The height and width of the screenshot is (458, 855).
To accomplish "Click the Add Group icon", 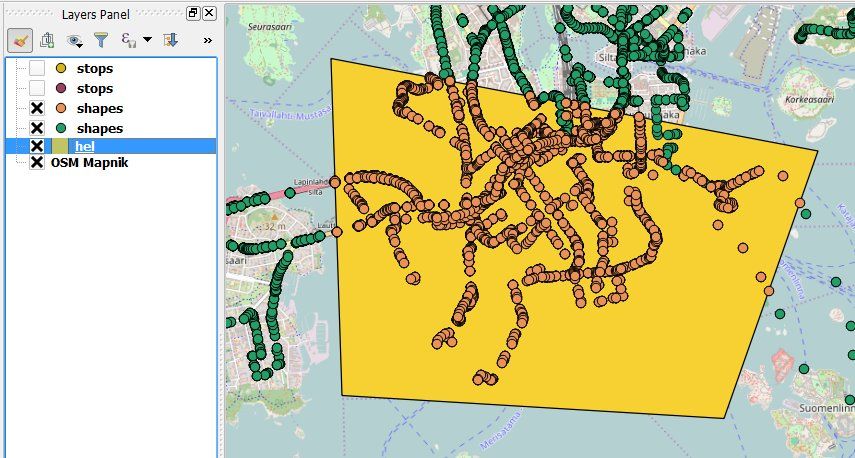I will (x=47, y=40).
